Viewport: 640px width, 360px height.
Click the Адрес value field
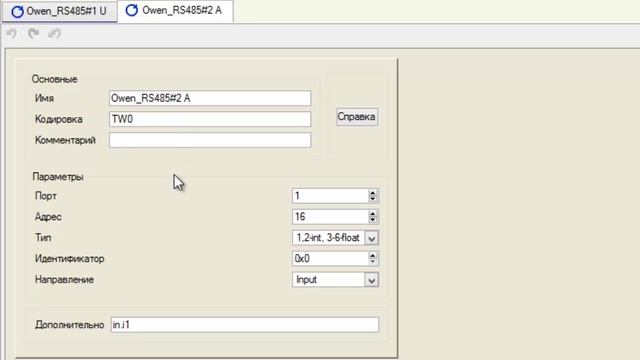pos(330,217)
